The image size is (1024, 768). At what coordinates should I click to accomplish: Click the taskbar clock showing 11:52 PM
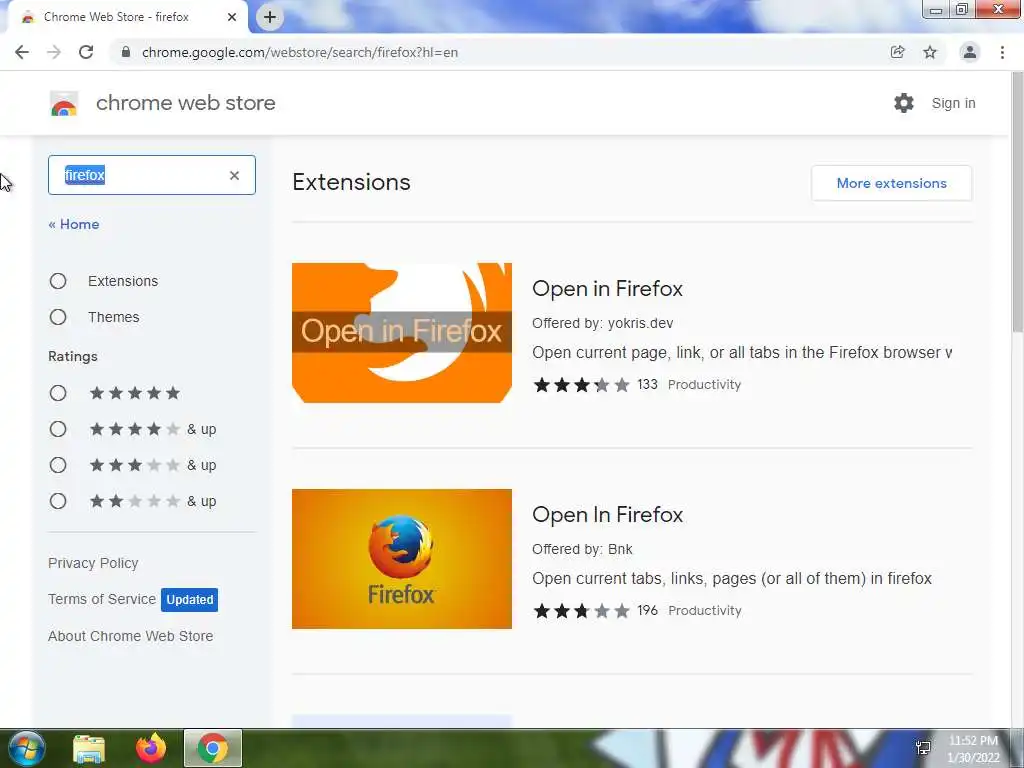(x=973, y=749)
